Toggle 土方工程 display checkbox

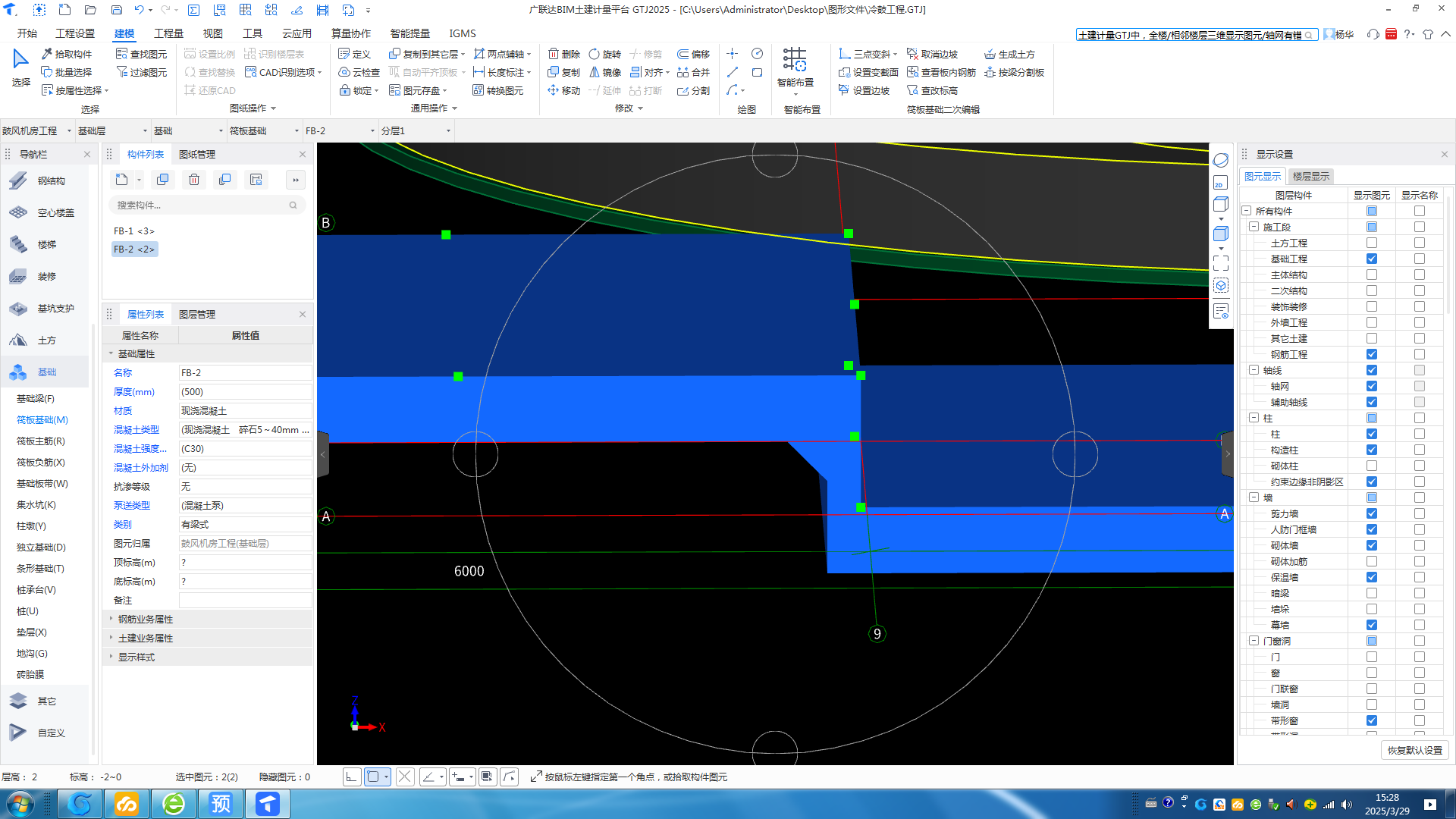click(1371, 243)
